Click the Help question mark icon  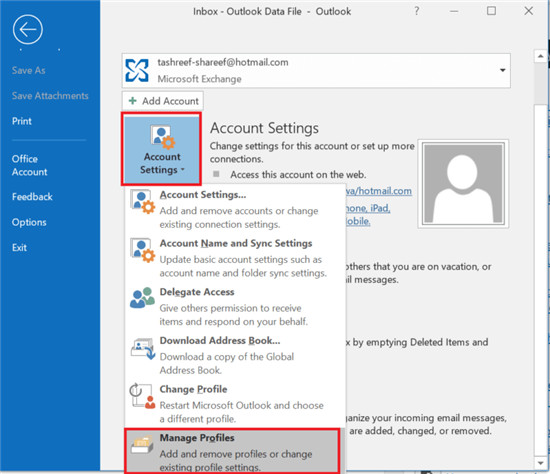point(417,11)
